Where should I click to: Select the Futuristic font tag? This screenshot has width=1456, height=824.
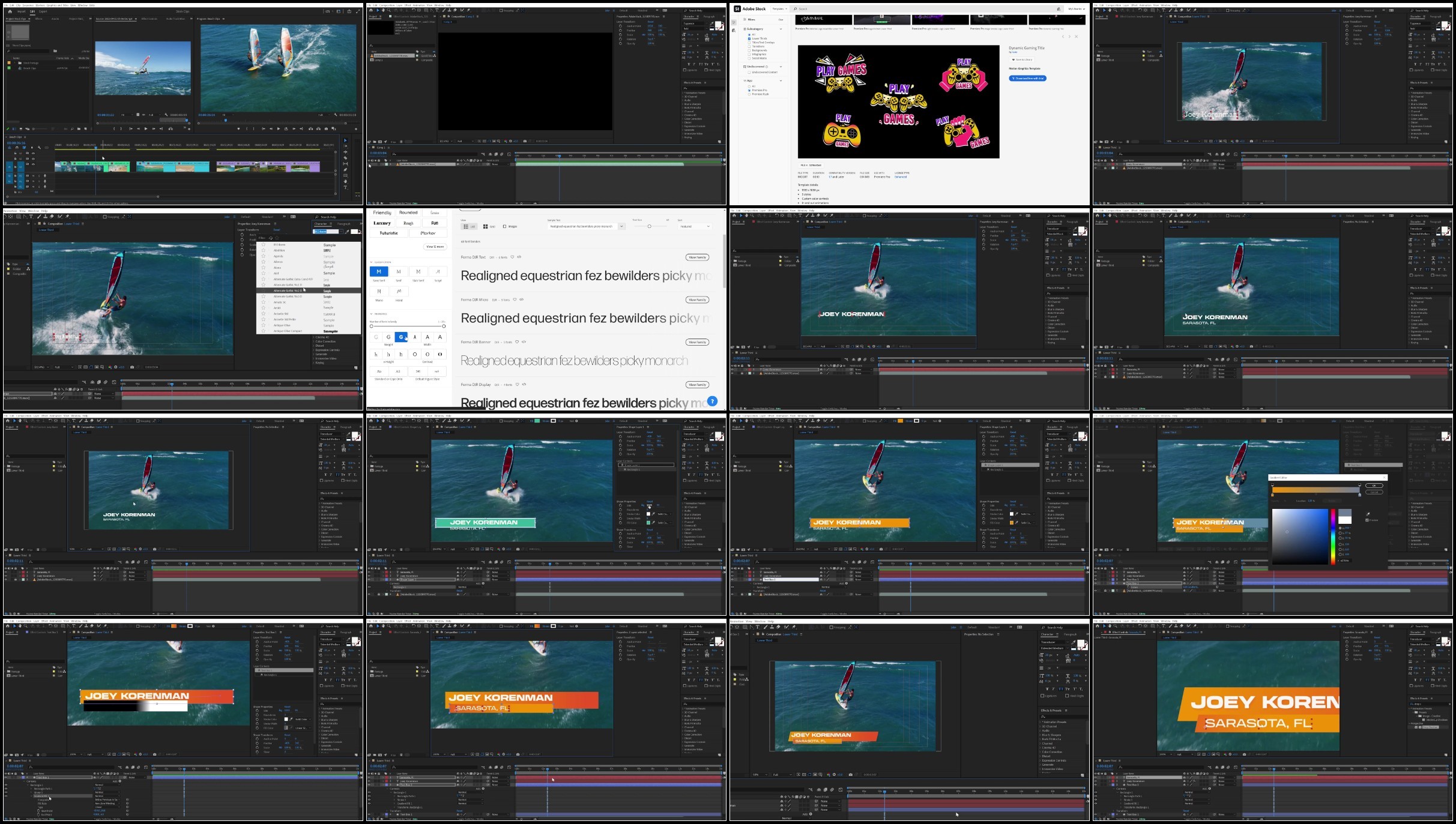[x=388, y=233]
